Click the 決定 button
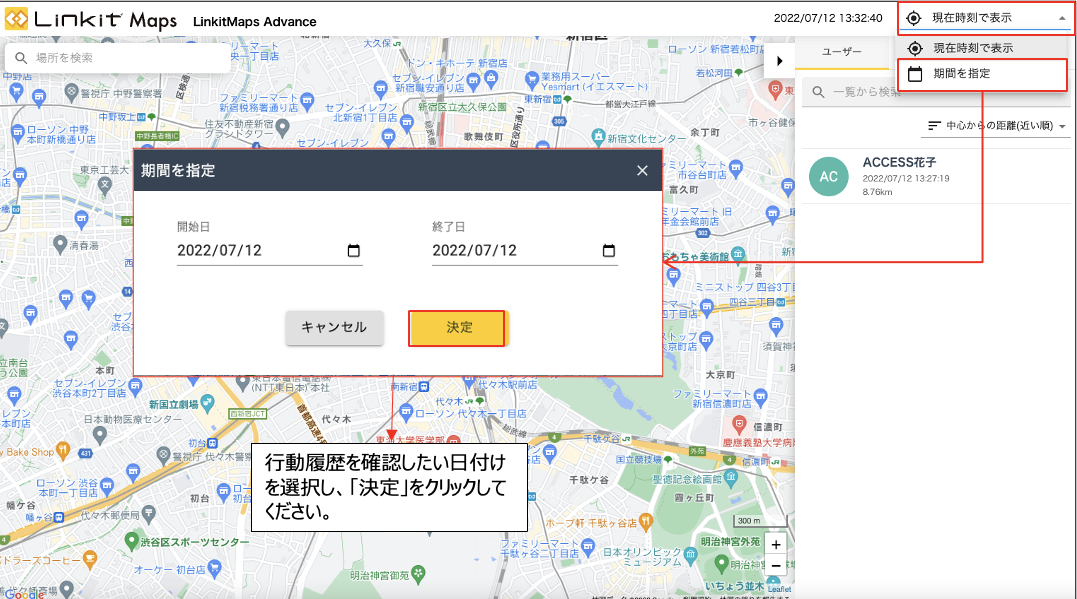Viewport: 1077px width, 599px height. click(x=457, y=328)
